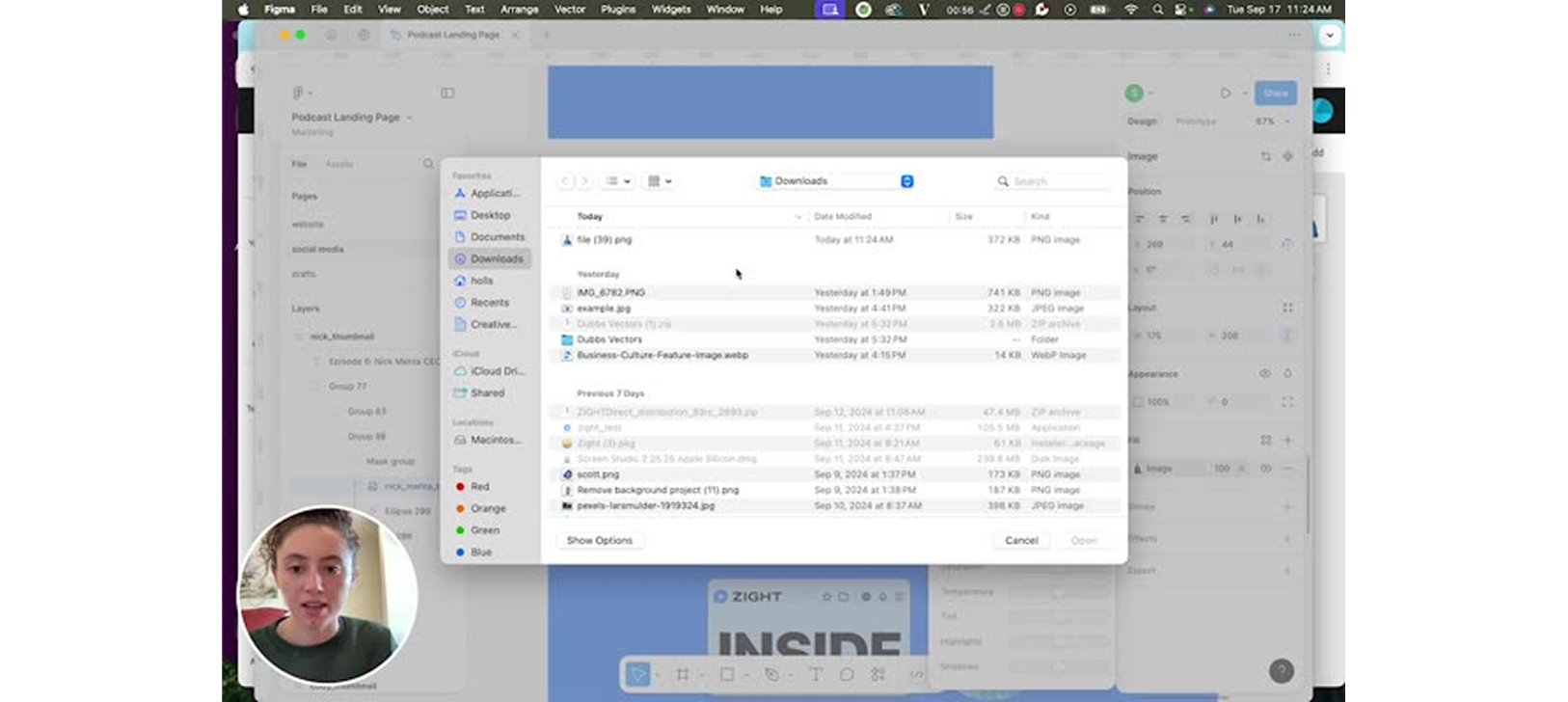Open iCloud Drive in sidebar

click(x=490, y=371)
